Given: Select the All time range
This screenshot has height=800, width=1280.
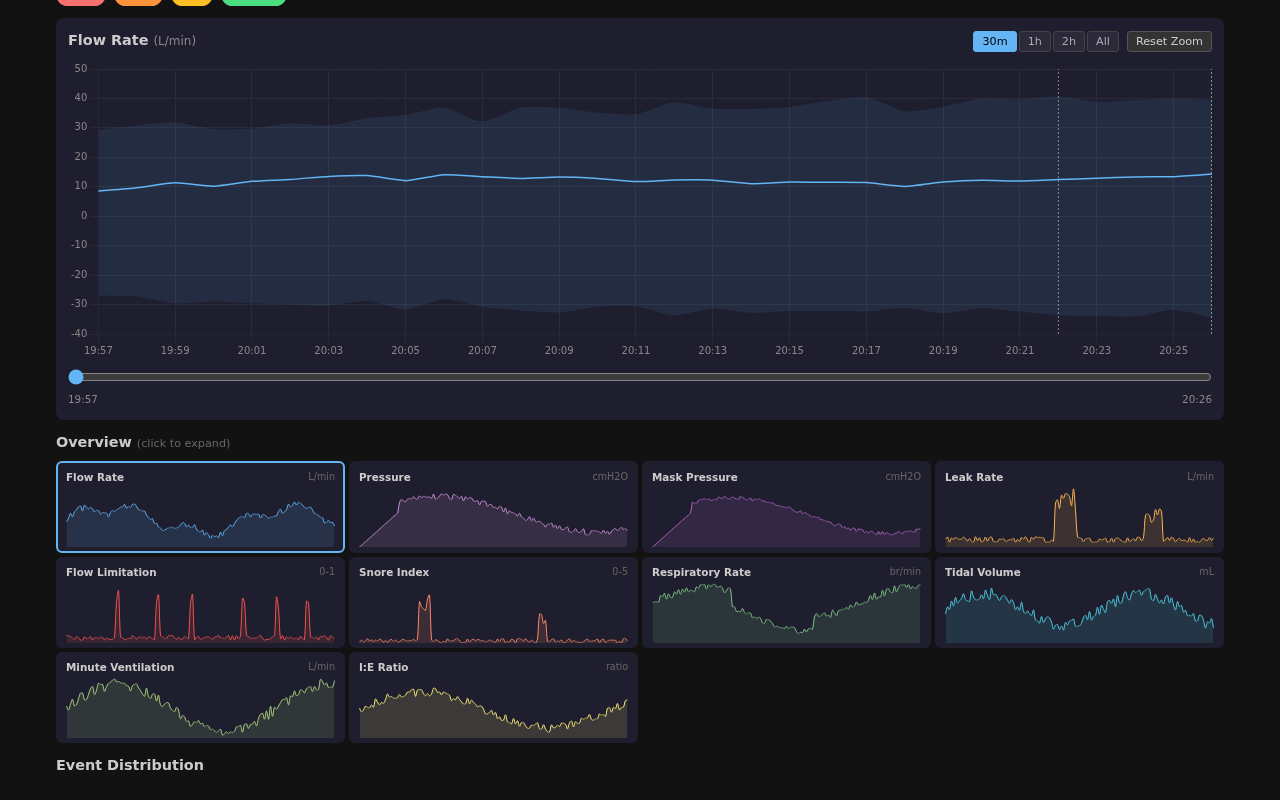Looking at the screenshot, I should pos(1103,41).
